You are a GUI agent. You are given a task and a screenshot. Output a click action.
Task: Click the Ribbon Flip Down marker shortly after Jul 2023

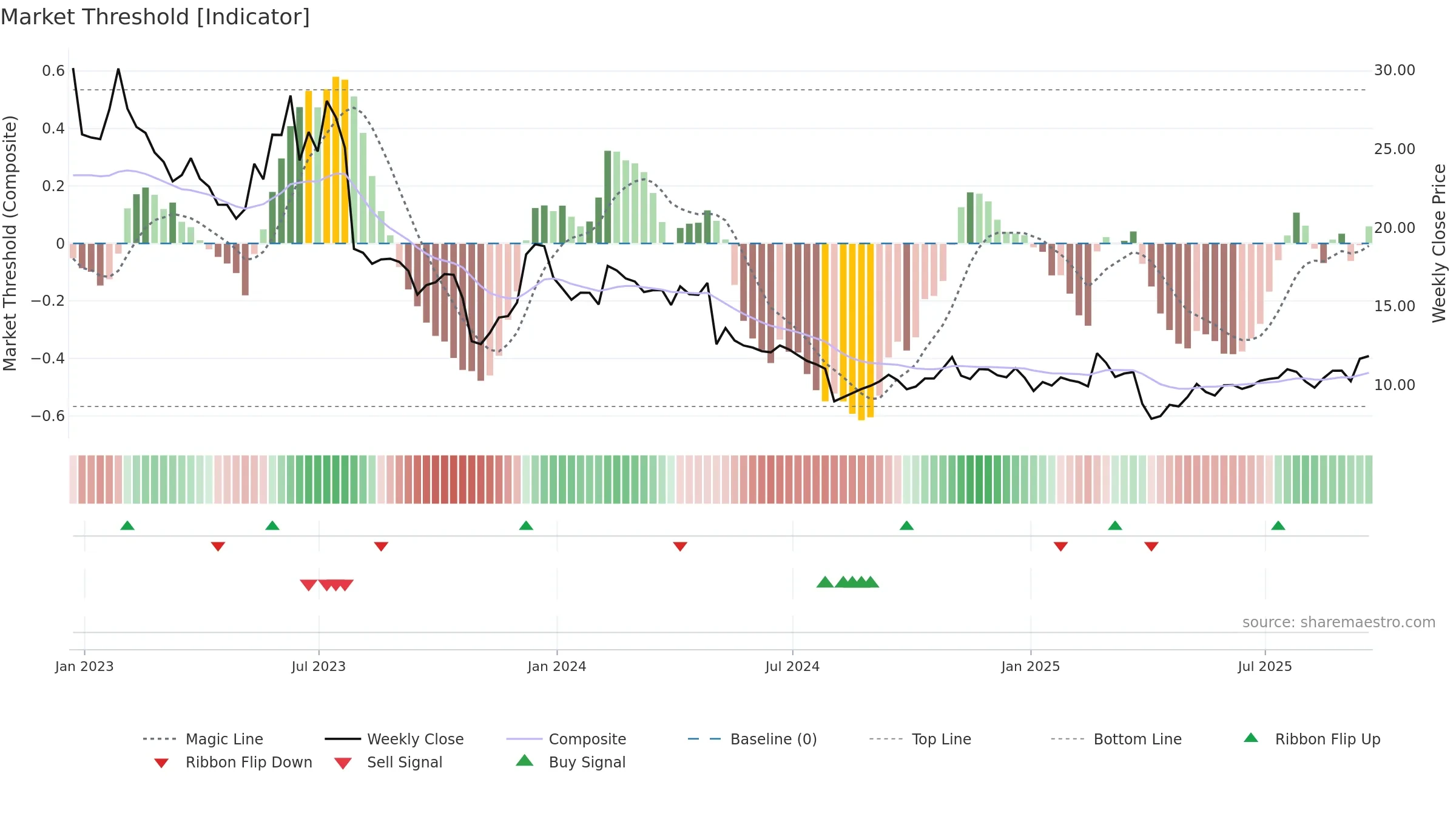click(381, 547)
